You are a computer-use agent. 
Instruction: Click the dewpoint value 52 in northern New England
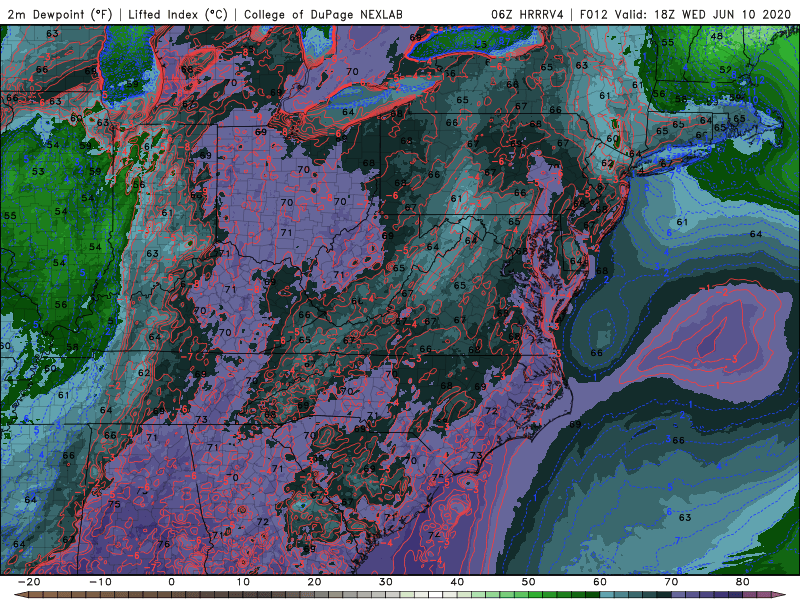726,70
